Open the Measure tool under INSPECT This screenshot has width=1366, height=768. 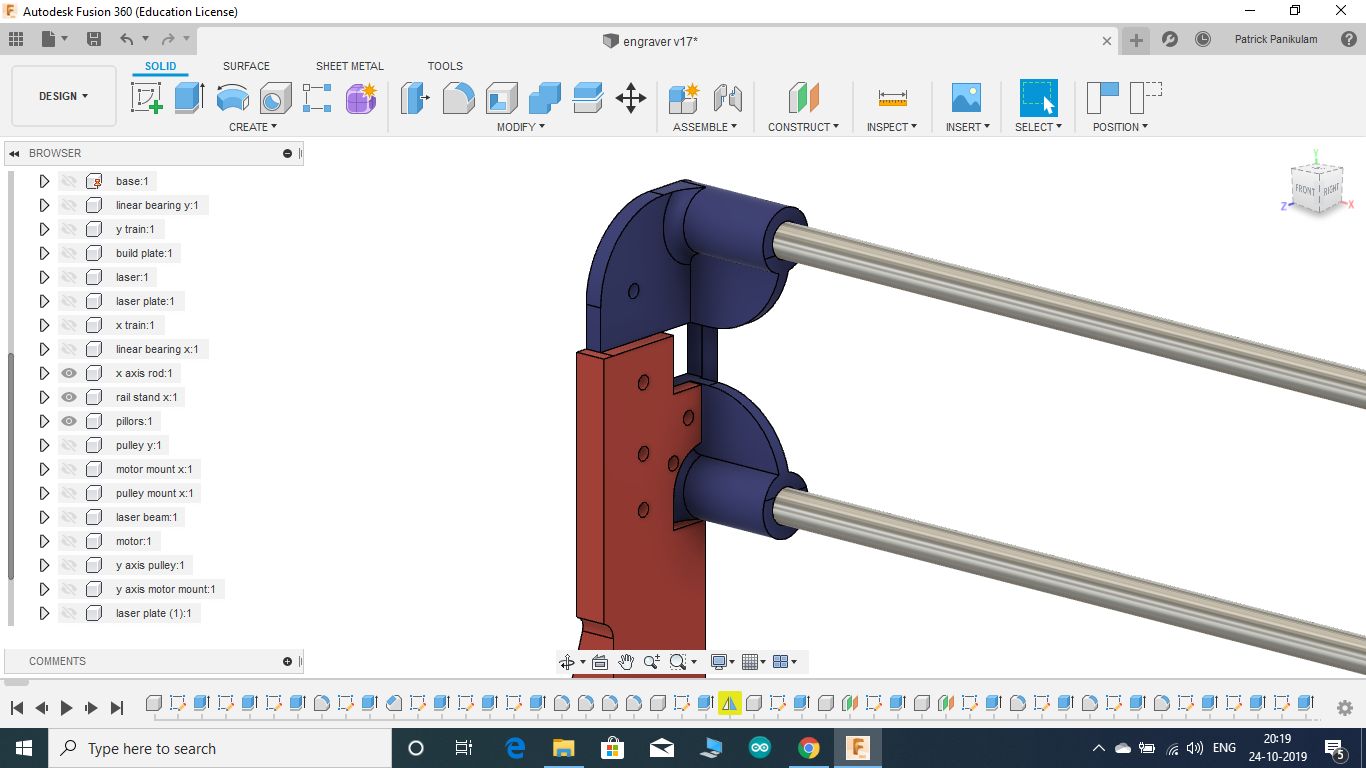tap(890, 98)
